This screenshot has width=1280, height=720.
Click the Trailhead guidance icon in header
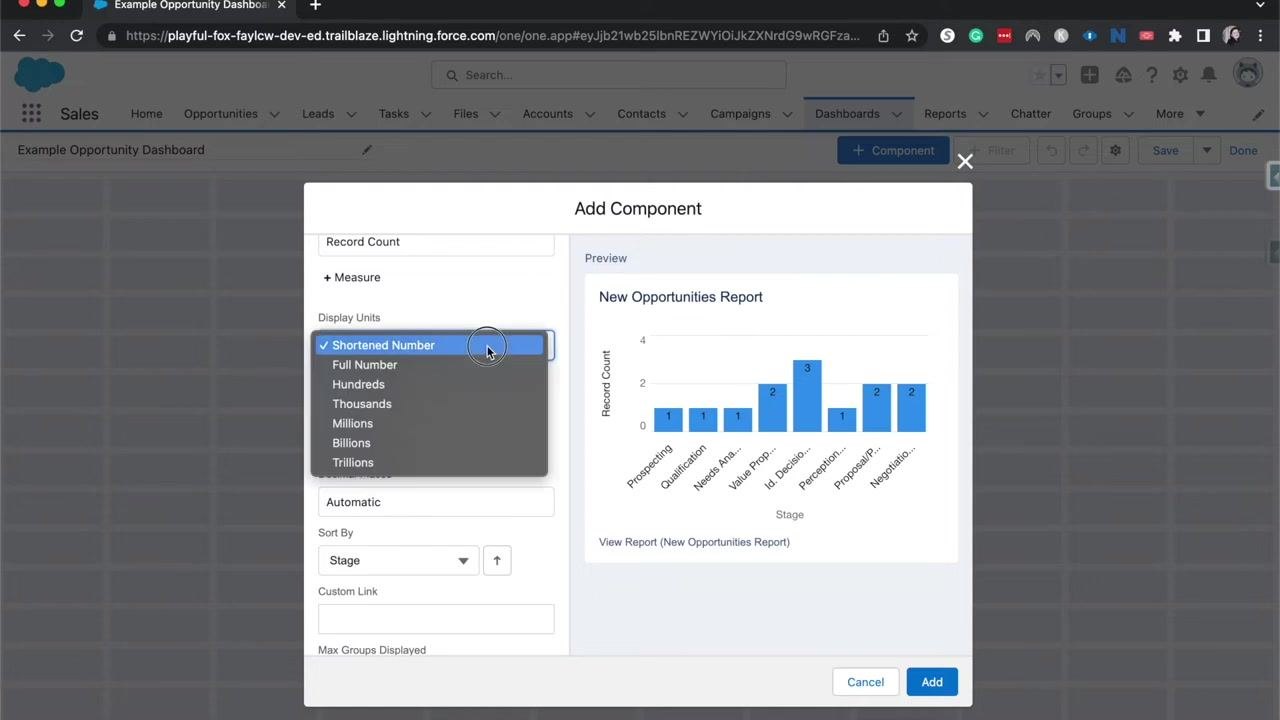pyautogui.click(x=1123, y=75)
